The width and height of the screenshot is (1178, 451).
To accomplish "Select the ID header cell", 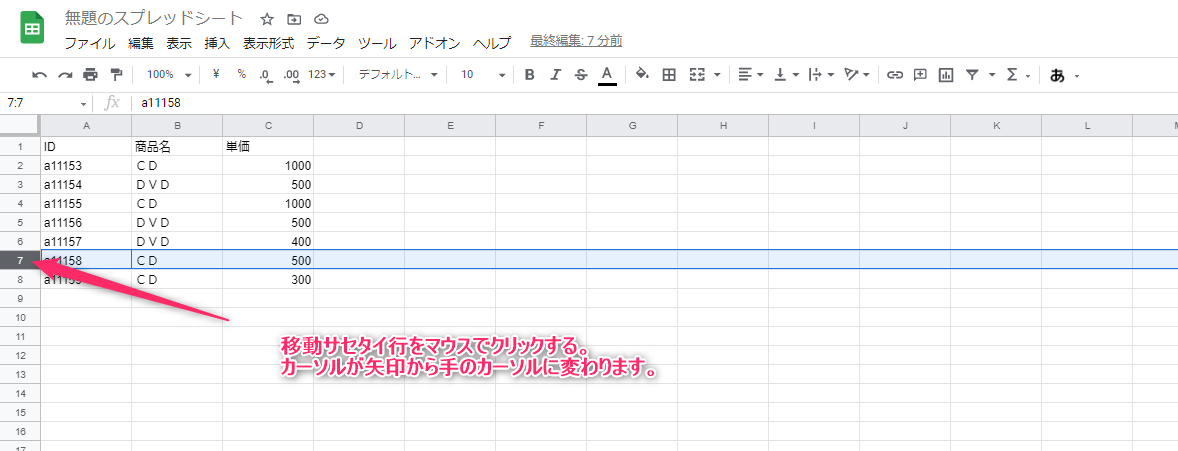I will pos(86,146).
